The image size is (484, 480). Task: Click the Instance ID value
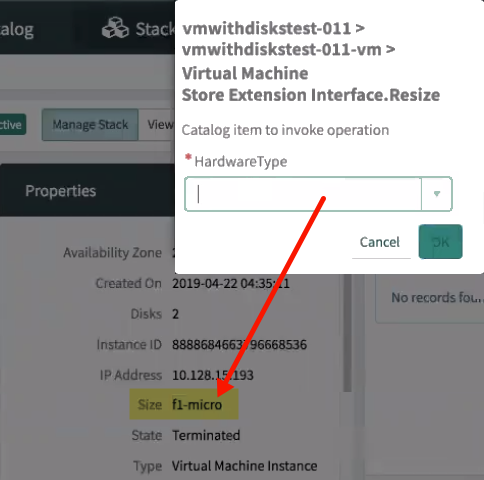[x=239, y=345]
